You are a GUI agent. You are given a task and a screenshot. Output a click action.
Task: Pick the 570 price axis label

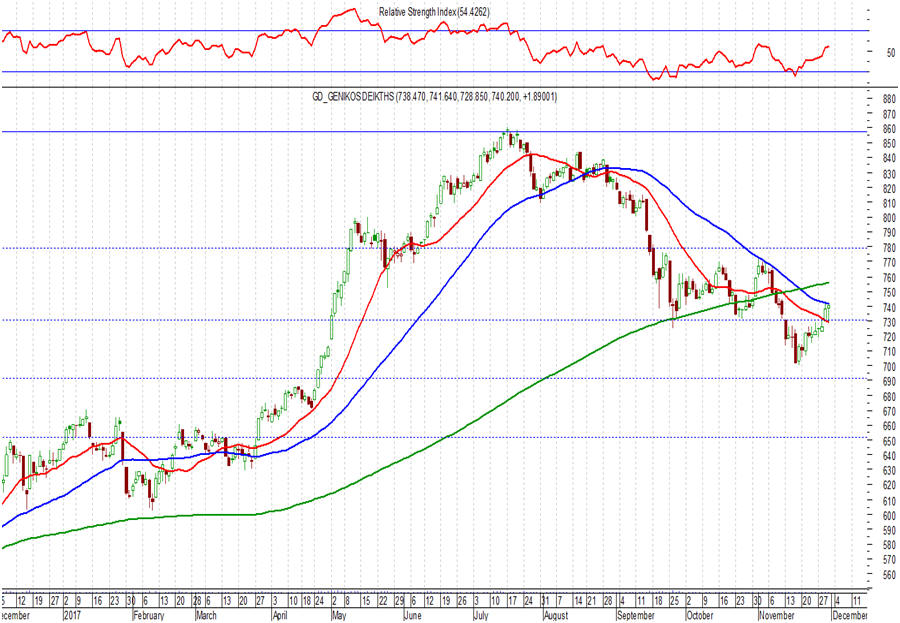[x=889, y=560]
